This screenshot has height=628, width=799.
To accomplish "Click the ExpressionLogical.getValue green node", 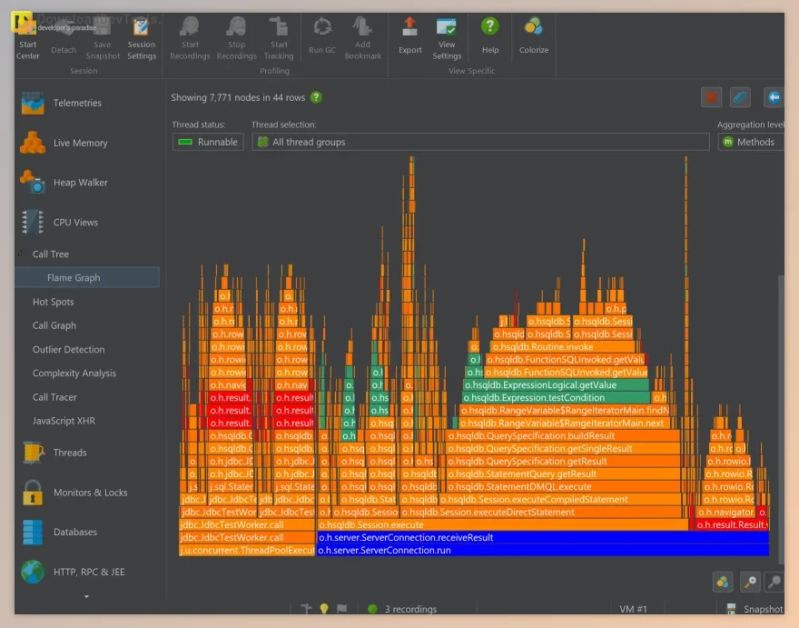I will pos(555,385).
